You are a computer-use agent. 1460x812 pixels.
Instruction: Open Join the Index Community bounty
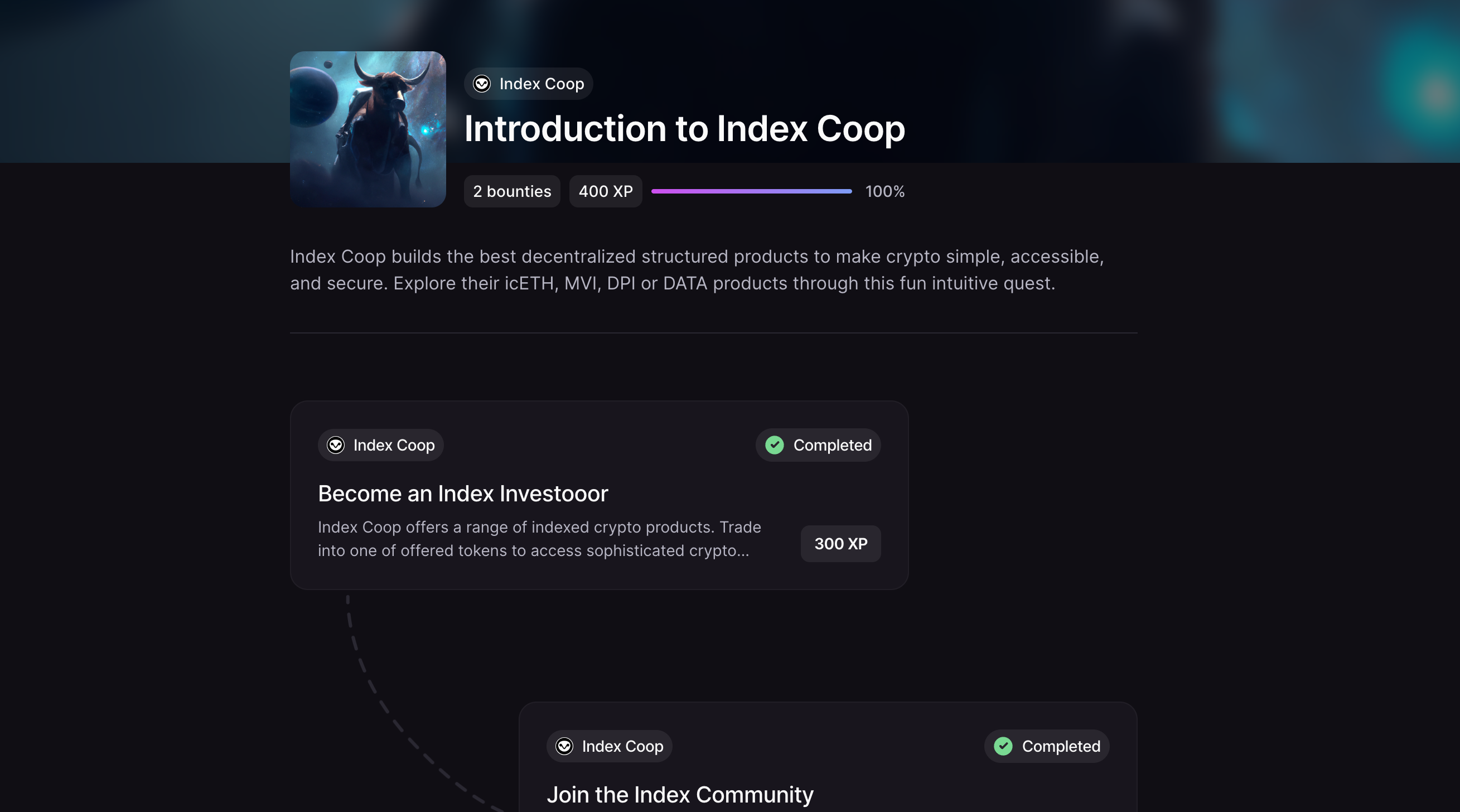pyautogui.click(x=680, y=795)
